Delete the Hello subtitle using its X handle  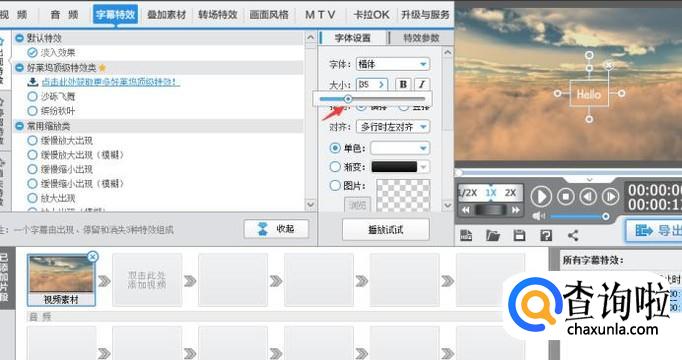609,66
